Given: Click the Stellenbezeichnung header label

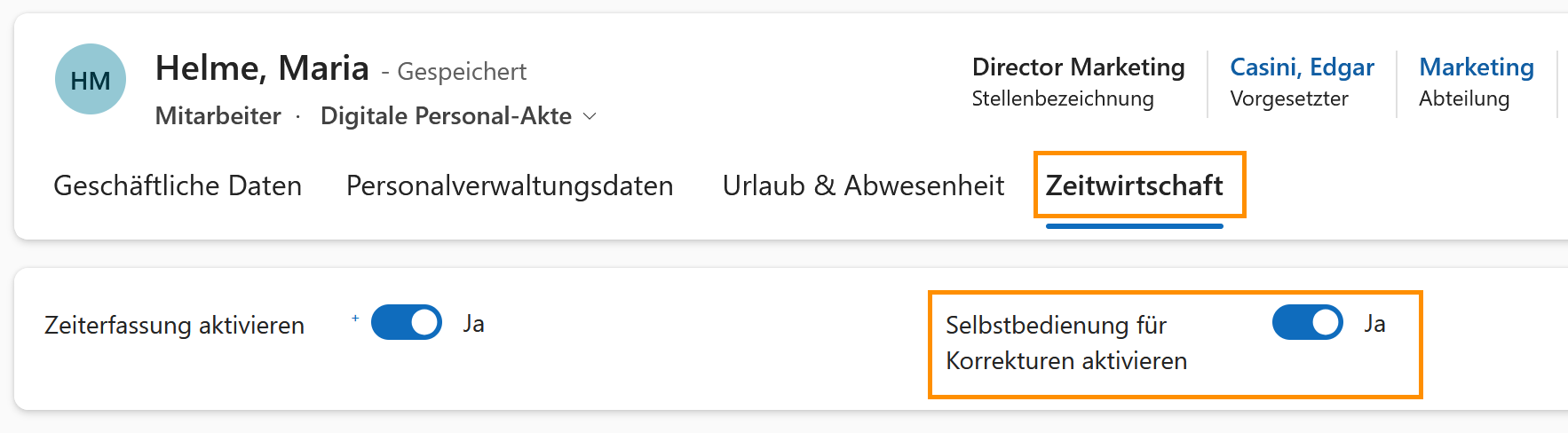Looking at the screenshot, I should tap(1063, 98).
